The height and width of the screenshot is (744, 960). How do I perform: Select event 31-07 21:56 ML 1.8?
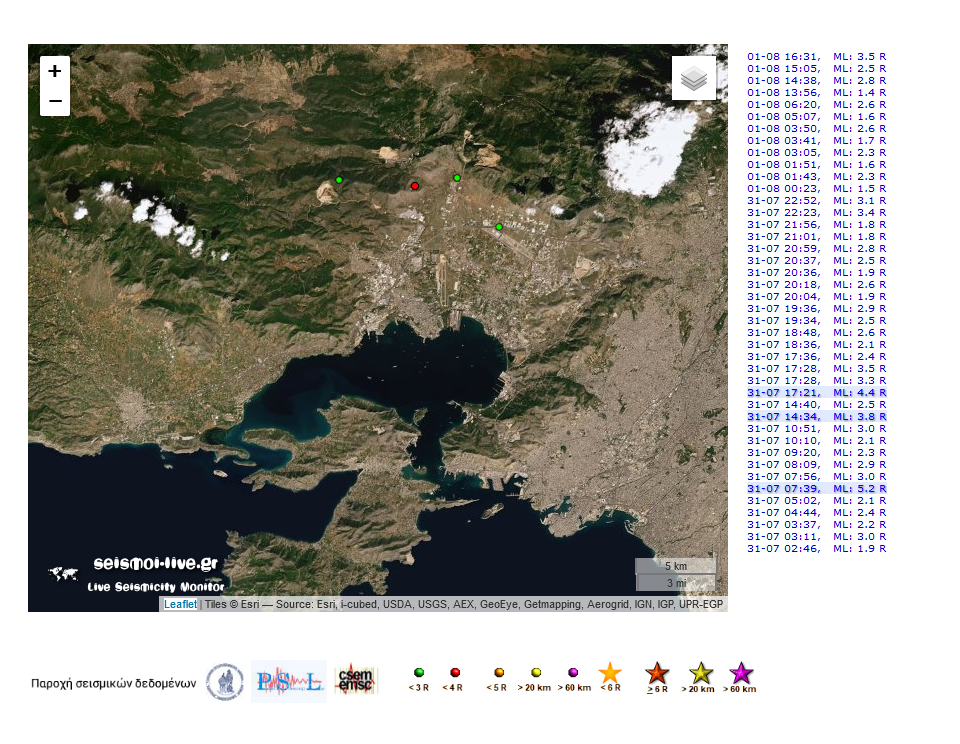coord(817,225)
